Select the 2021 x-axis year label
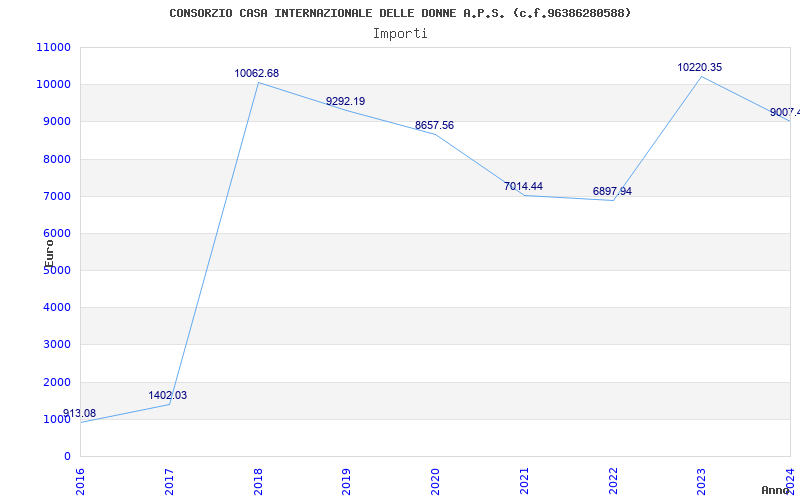Image resolution: width=800 pixels, height=500 pixels. click(524, 482)
